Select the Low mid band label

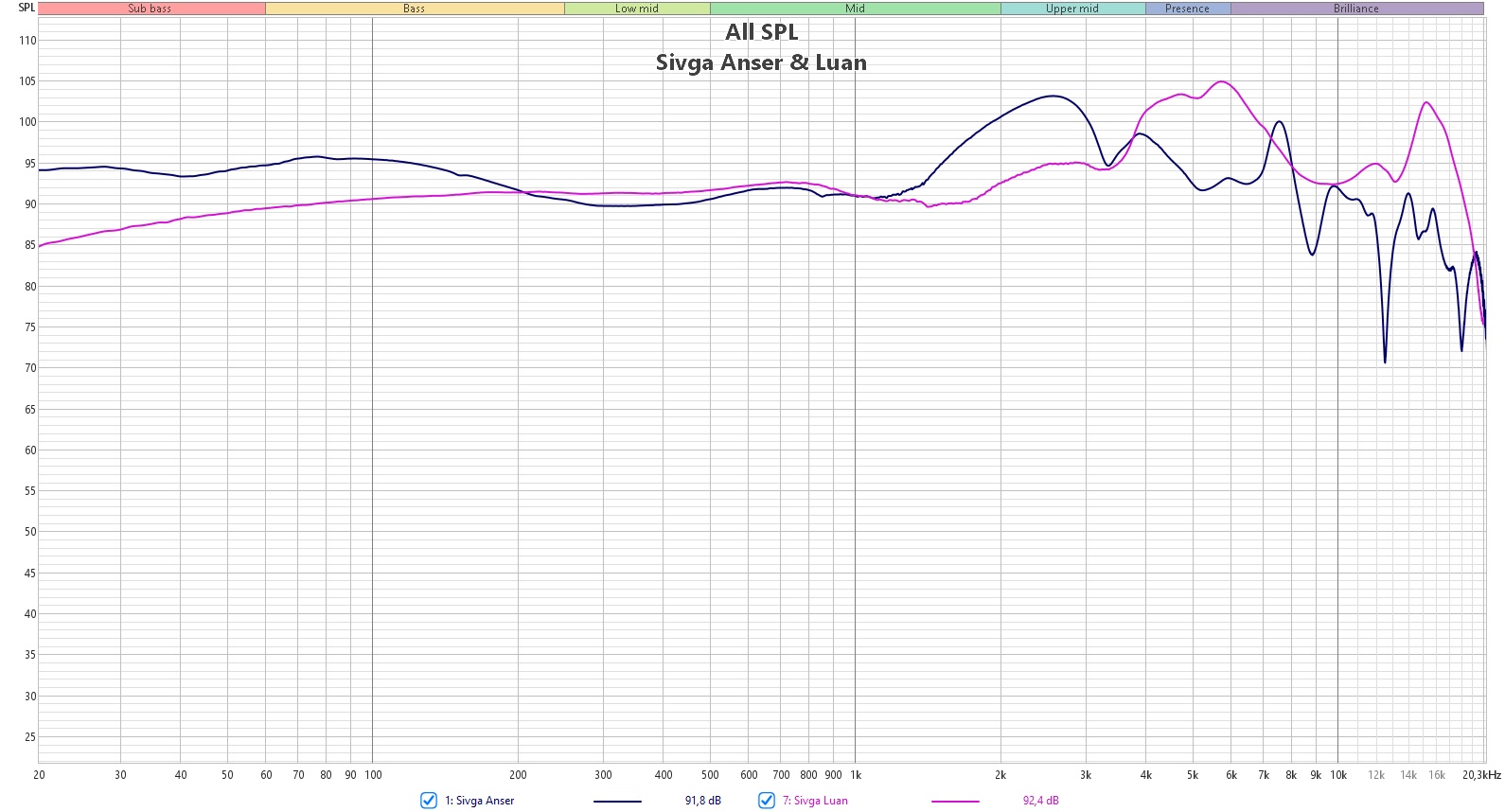coord(637,9)
